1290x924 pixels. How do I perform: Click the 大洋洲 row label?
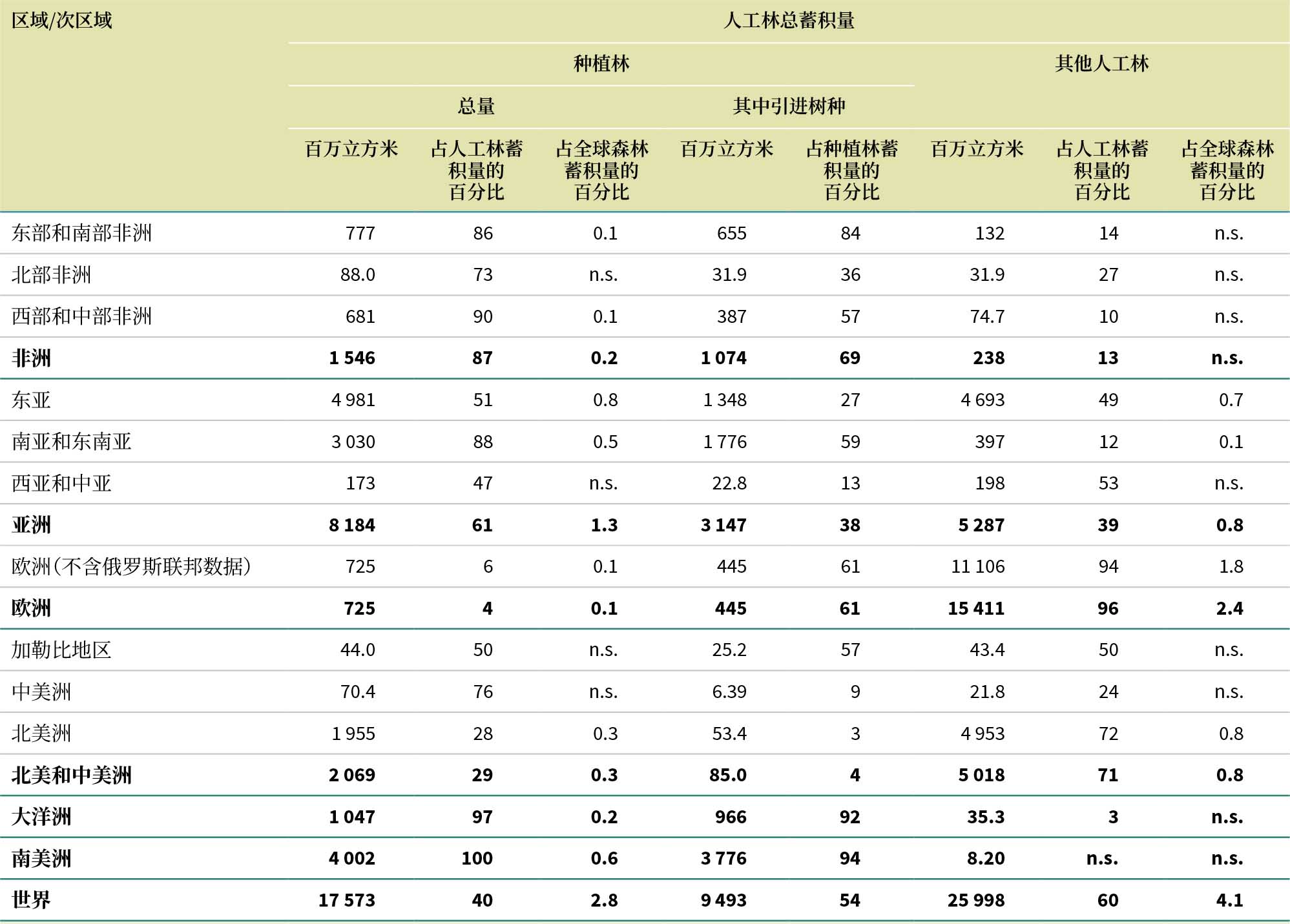(41, 817)
